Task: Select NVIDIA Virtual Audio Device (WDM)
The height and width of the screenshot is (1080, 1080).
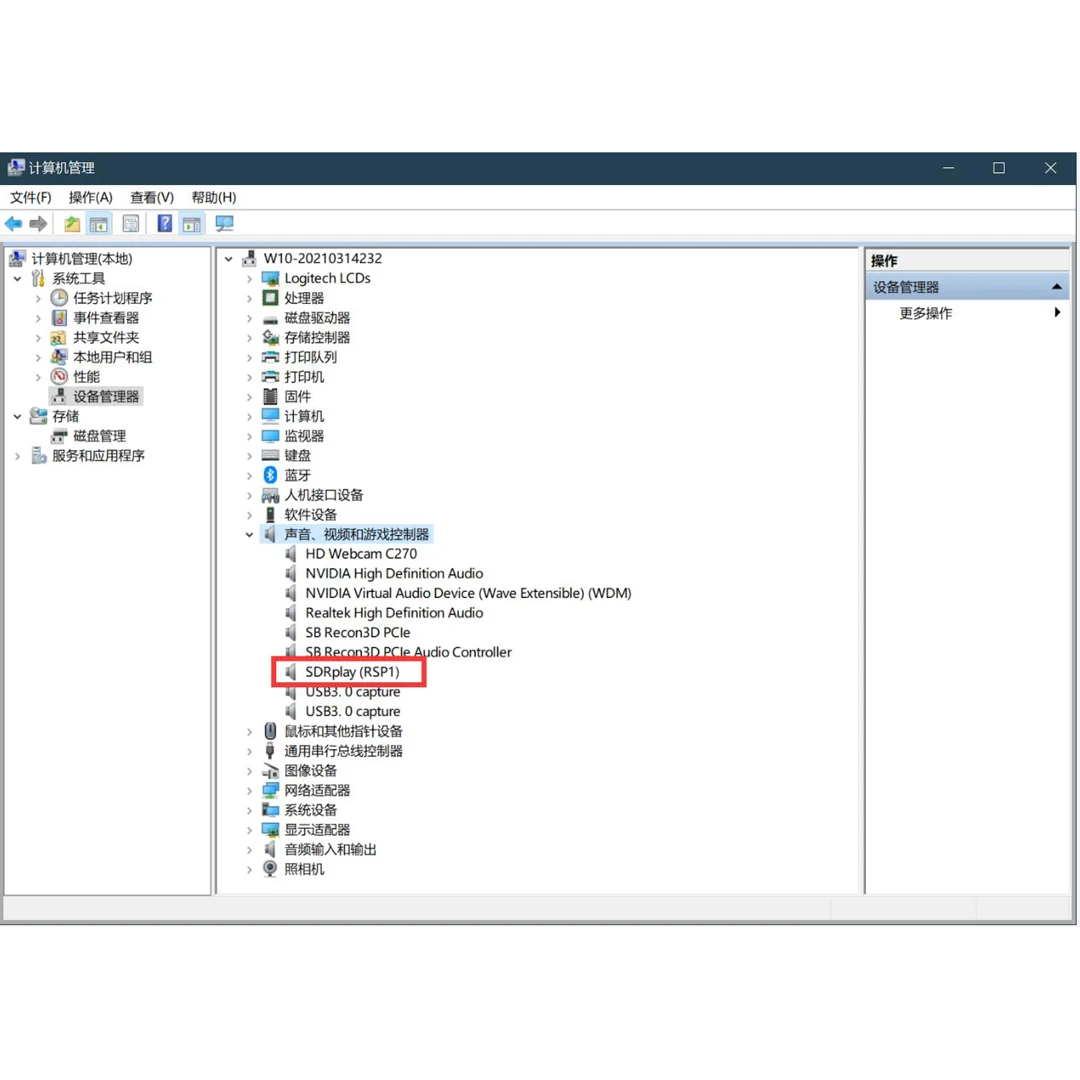Action: 468,594
